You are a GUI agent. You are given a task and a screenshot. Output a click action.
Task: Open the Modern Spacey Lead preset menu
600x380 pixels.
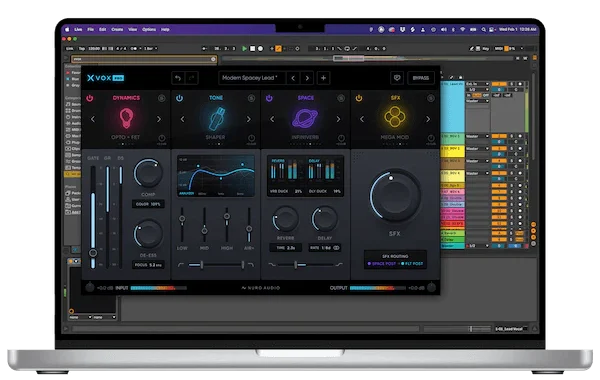click(x=251, y=78)
